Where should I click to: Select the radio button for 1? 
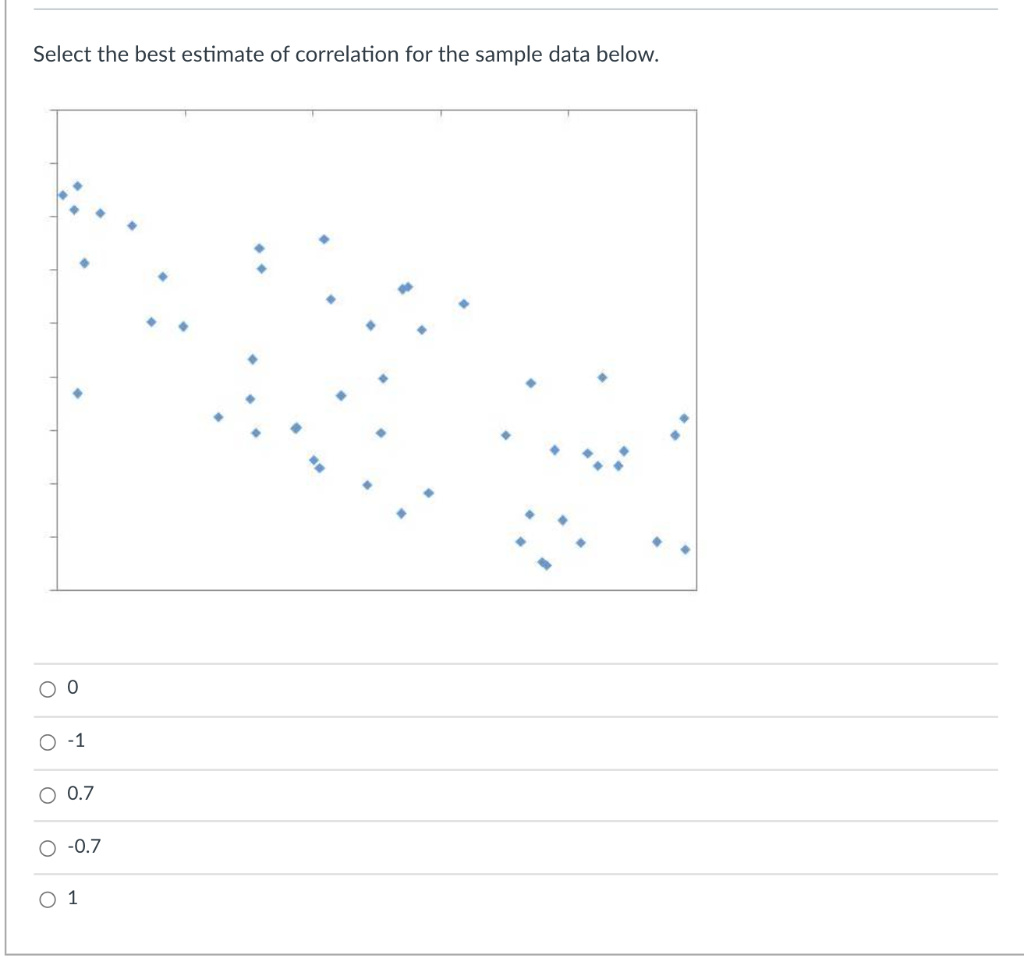pyautogui.click(x=46, y=898)
